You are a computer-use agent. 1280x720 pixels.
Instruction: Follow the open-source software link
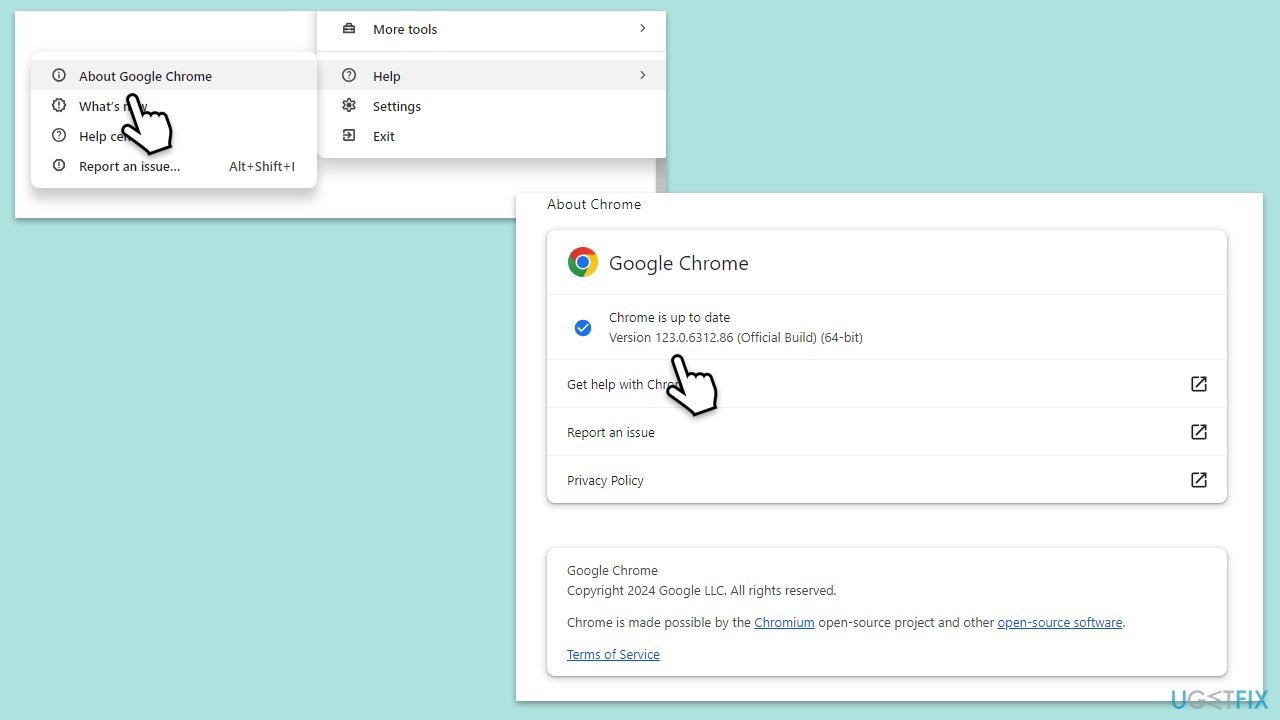[x=1060, y=622]
